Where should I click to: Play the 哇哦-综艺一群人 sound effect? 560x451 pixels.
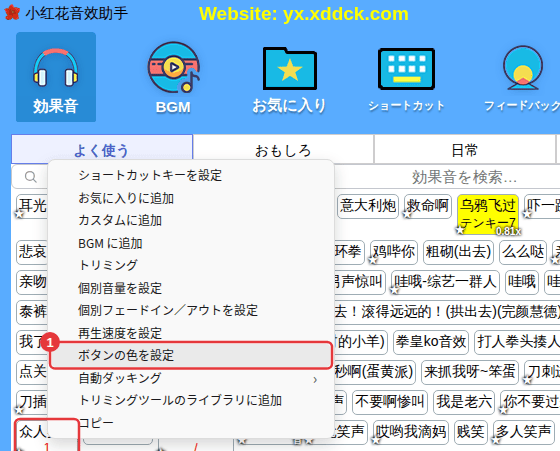445,282
